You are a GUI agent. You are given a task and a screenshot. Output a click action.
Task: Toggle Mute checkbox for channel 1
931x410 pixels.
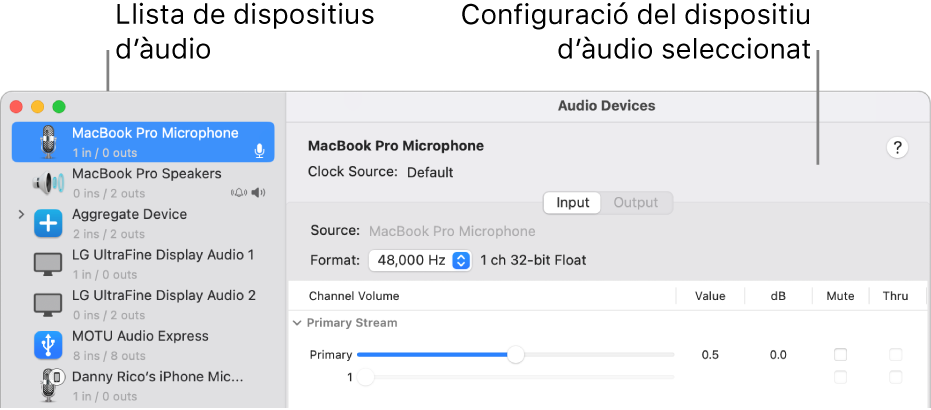coord(840,377)
